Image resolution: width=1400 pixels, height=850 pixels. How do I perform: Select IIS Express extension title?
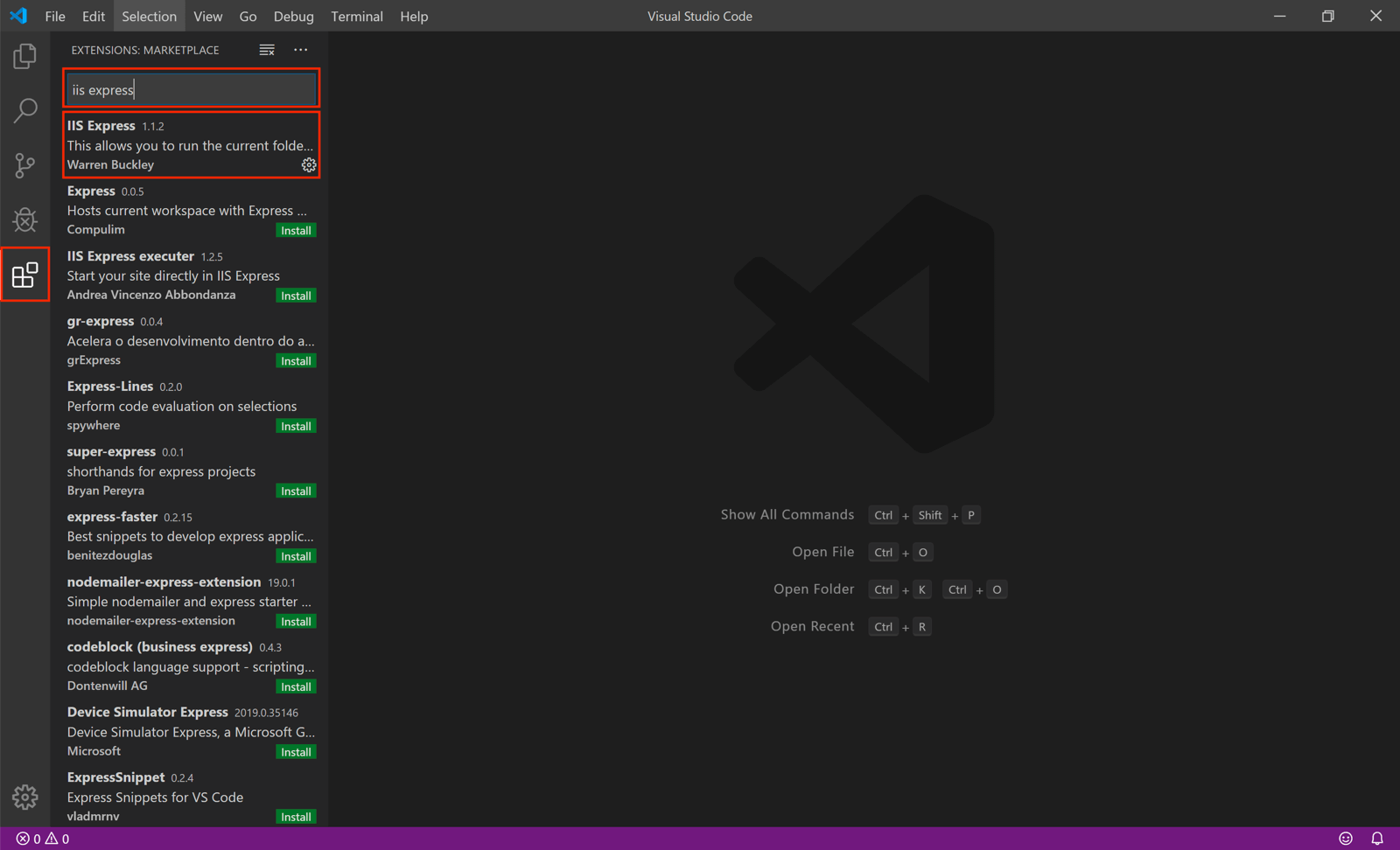[x=101, y=126]
